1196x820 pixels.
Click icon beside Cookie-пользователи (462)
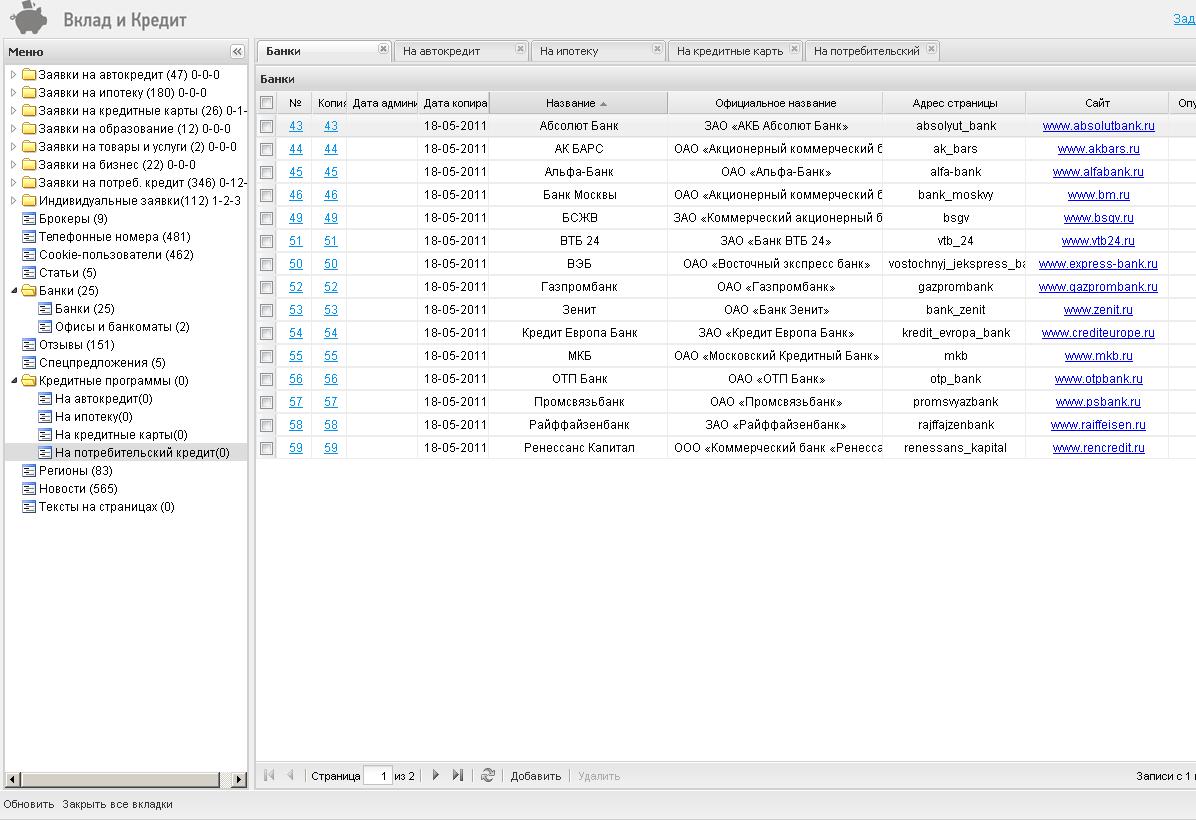(x=29, y=255)
